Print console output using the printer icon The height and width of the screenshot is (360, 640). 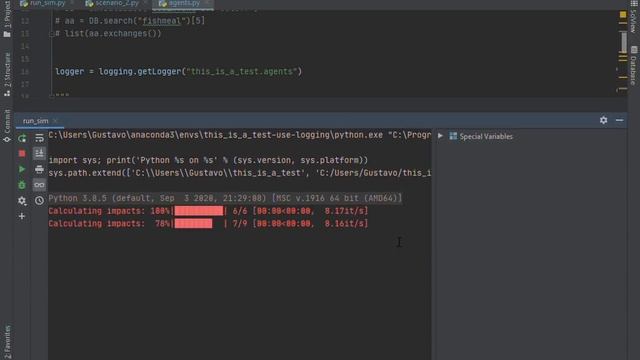[39, 169]
